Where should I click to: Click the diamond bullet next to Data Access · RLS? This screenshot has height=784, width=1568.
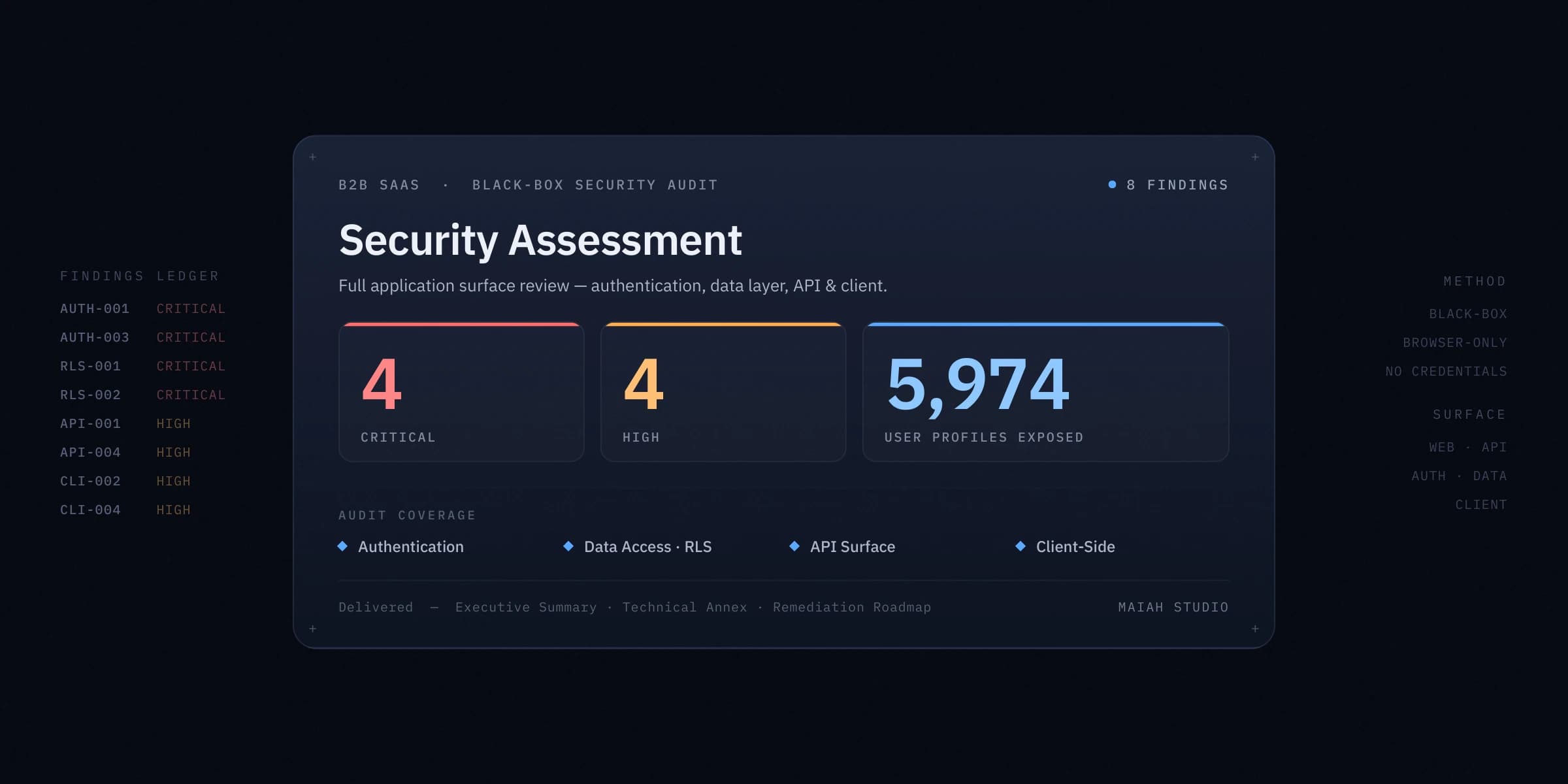coord(568,546)
